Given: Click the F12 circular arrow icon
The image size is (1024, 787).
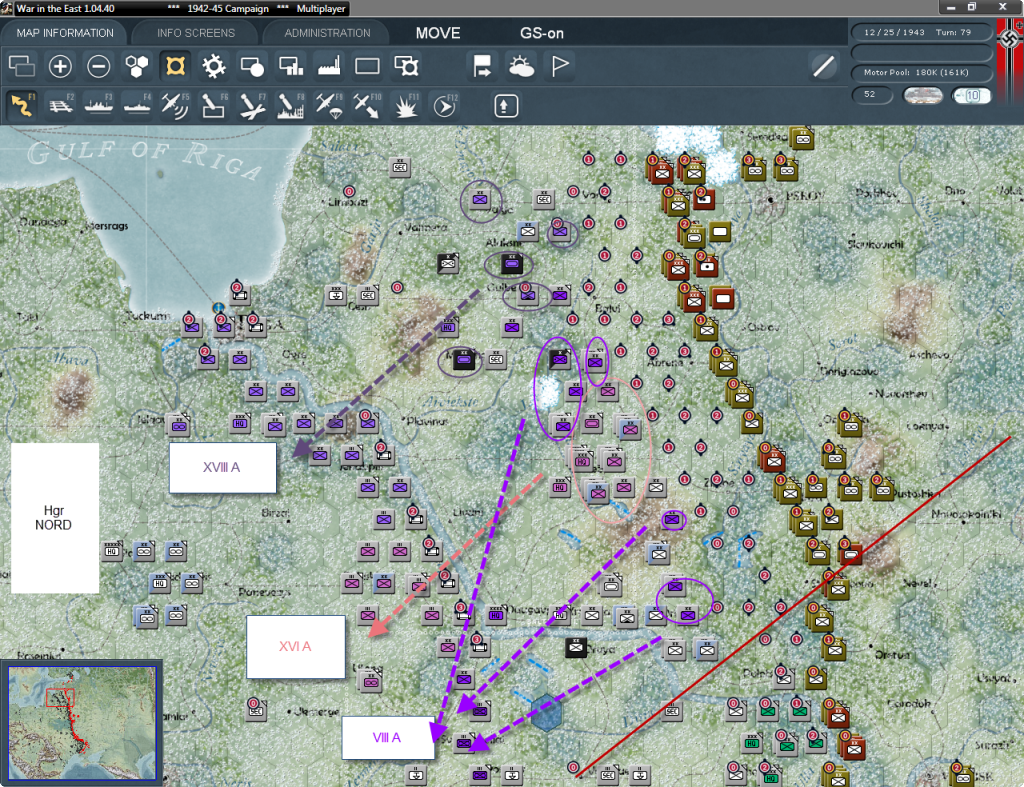Looking at the screenshot, I should (x=444, y=105).
